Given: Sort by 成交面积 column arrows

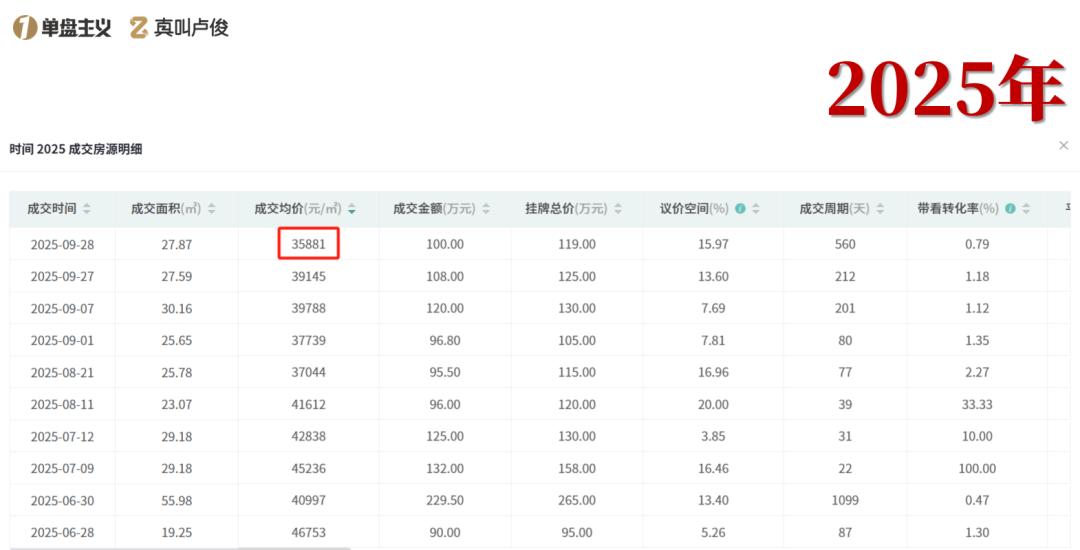Looking at the screenshot, I should [211, 209].
